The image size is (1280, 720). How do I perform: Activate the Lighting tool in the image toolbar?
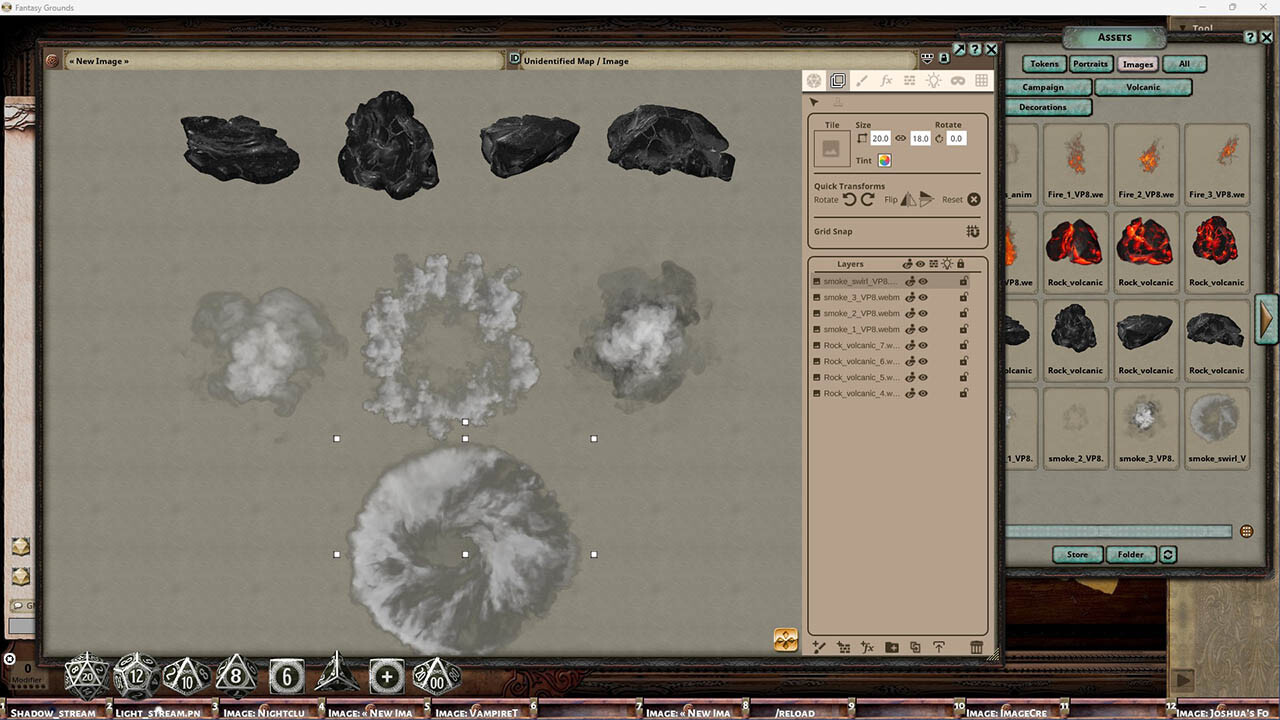(932, 80)
